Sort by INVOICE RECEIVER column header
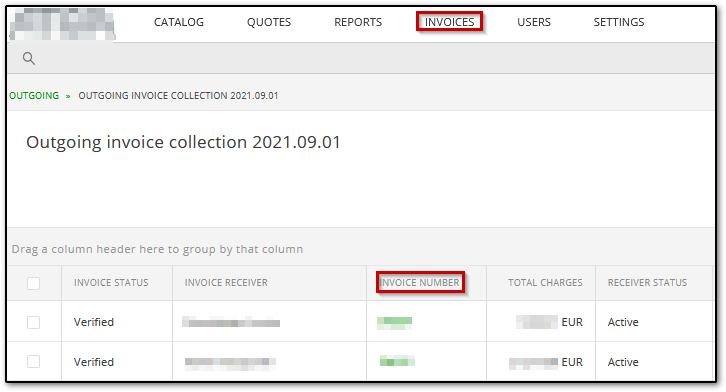This screenshot has height=392, width=726. pos(226,283)
